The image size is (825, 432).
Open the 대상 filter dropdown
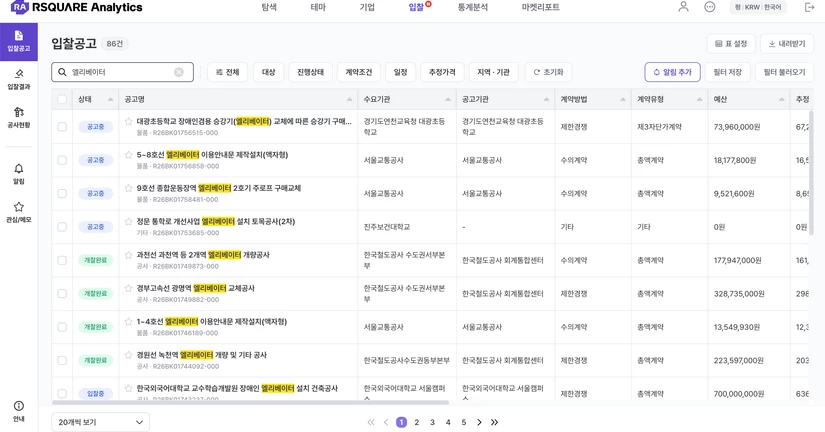pos(268,72)
